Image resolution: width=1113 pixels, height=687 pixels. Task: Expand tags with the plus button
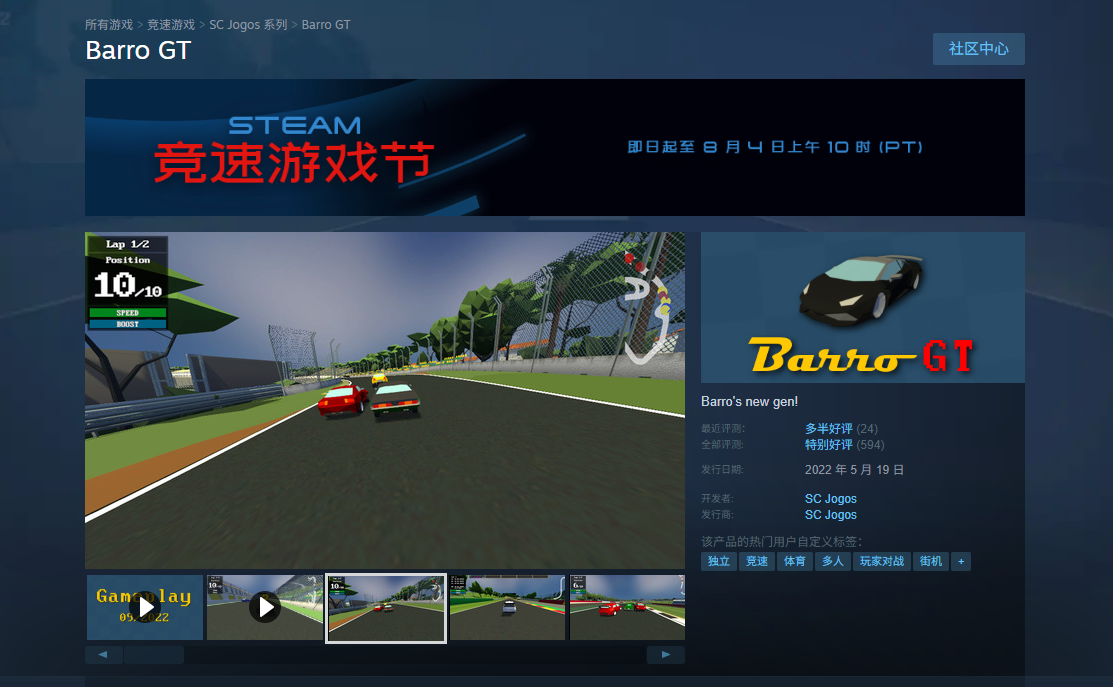pyautogui.click(x=961, y=561)
